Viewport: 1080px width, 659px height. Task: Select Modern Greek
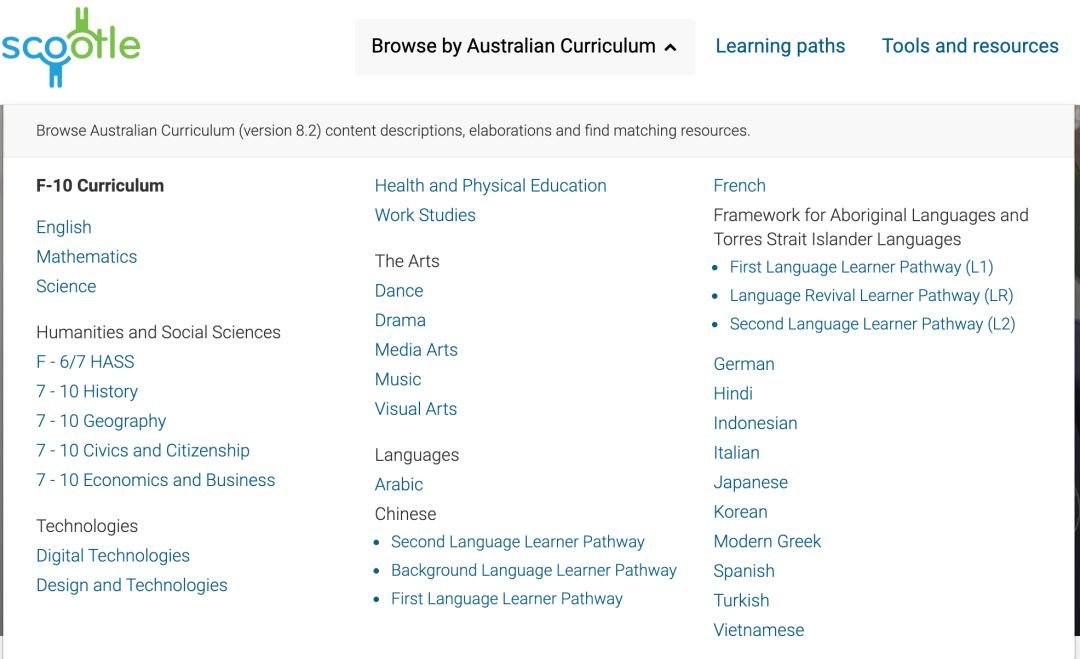pos(767,542)
